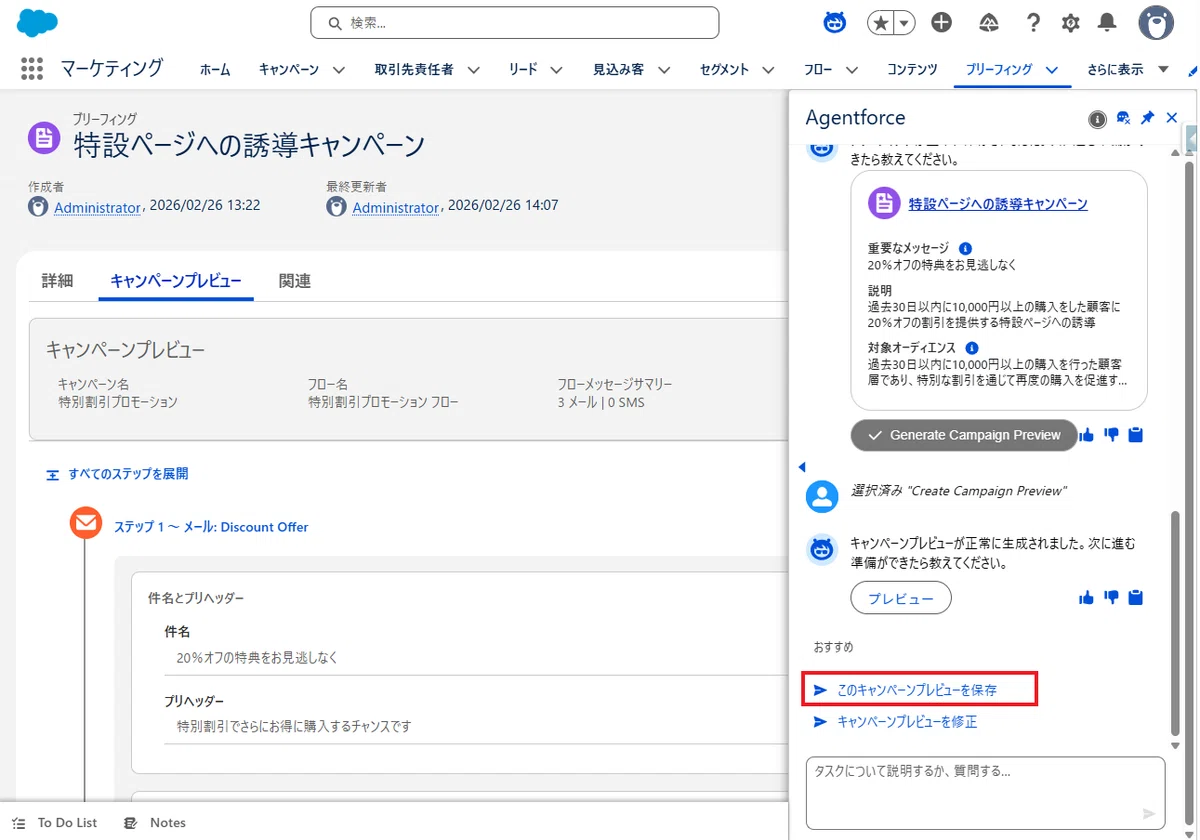The width and height of the screenshot is (1200, 840).
Task: Open the キャンペーン nav tab
Action: (289, 70)
